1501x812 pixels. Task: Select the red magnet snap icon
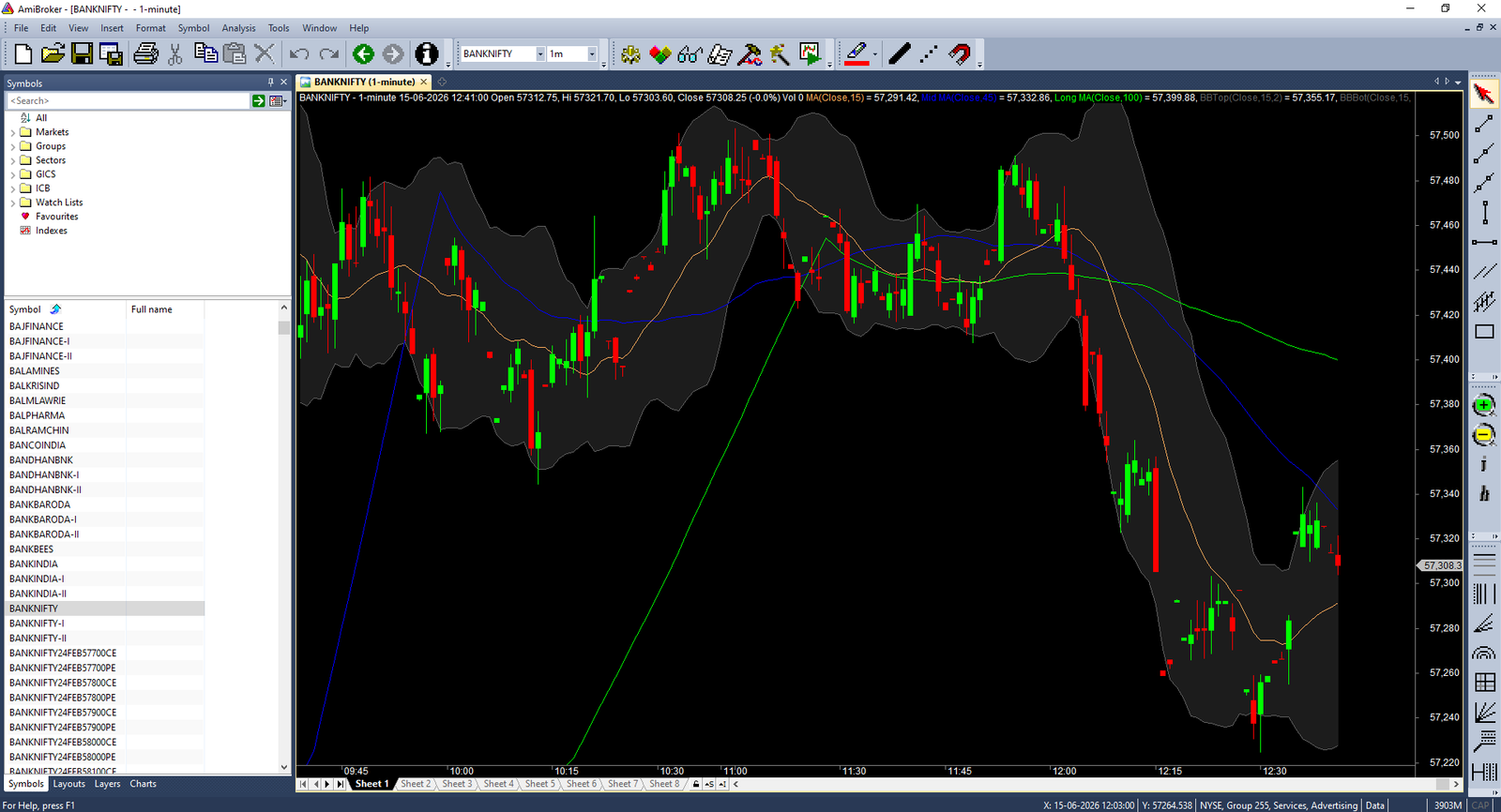(960, 54)
